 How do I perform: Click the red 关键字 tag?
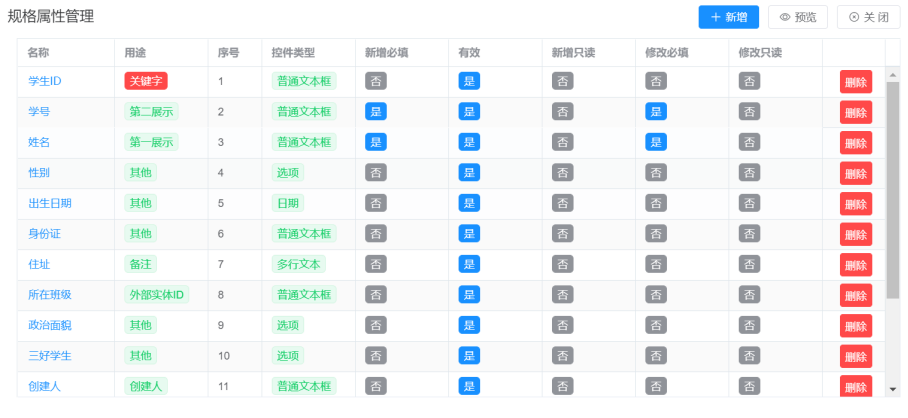point(146,81)
